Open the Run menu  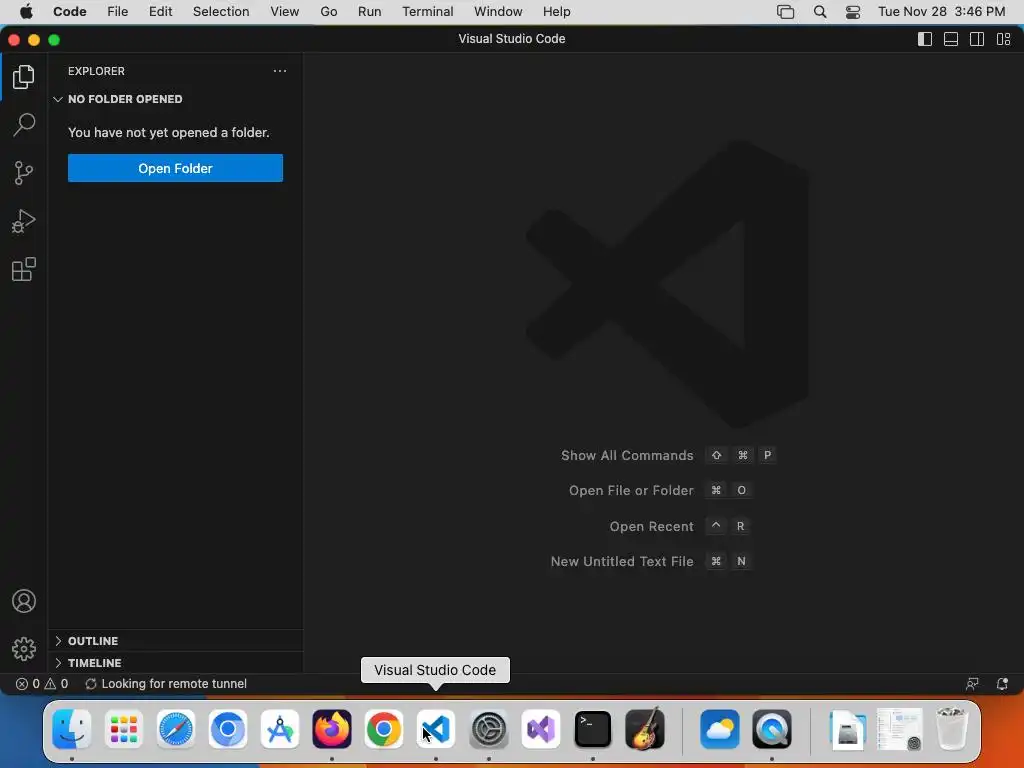[370, 12]
